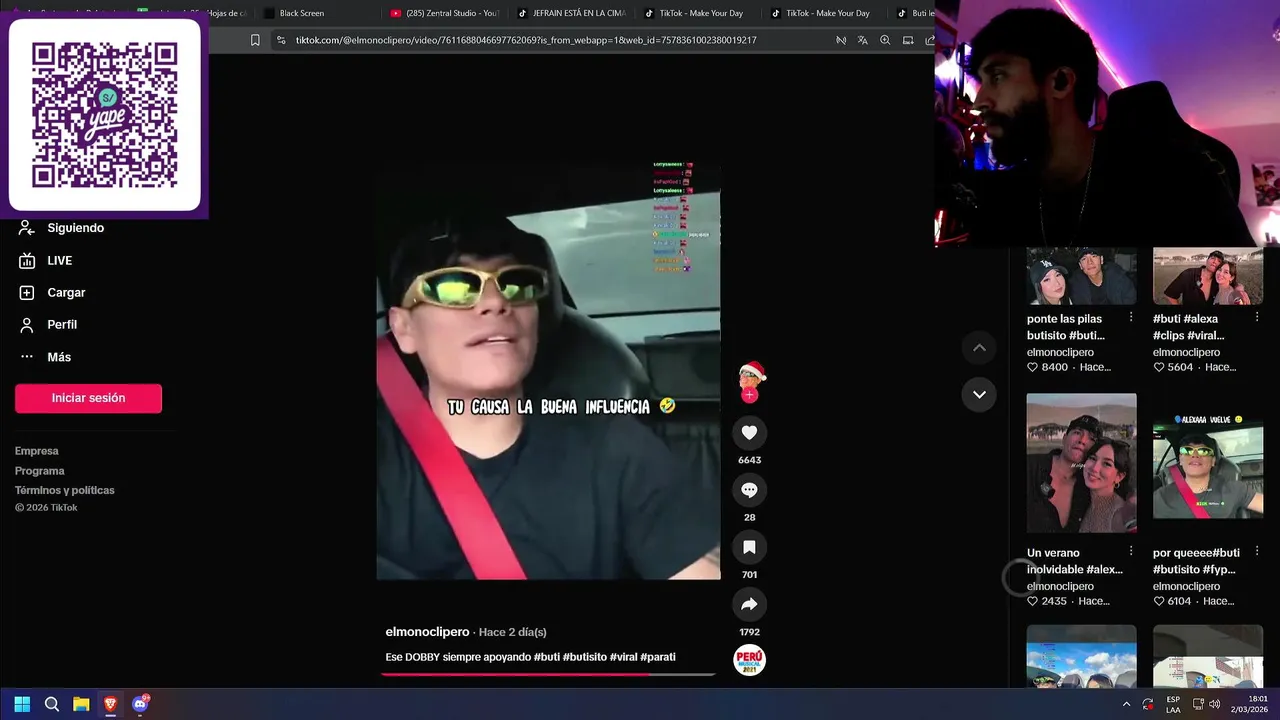Open the Perú Musical sound disc

(749, 660)
